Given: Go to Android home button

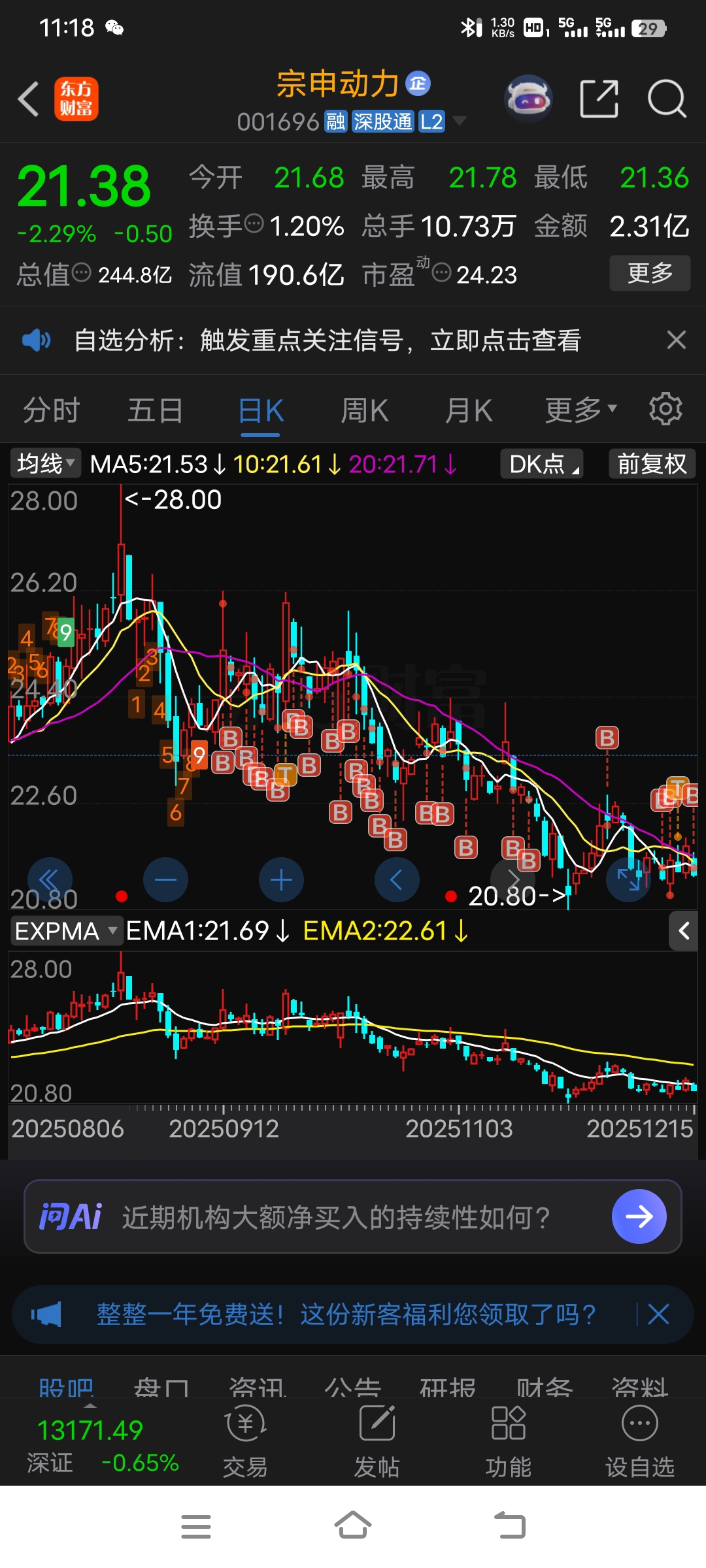Looking at the screenshot, I should coord(353,1526).
